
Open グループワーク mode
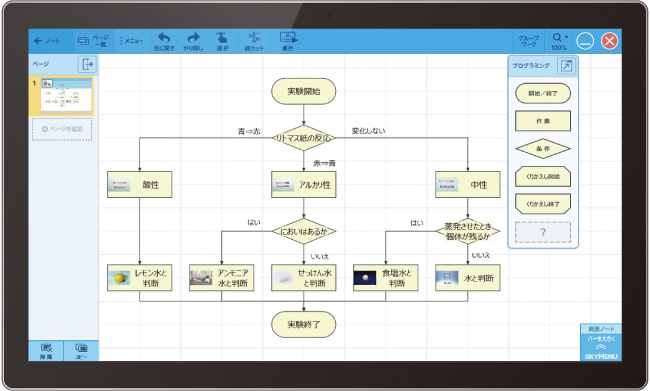click(529, 41)
